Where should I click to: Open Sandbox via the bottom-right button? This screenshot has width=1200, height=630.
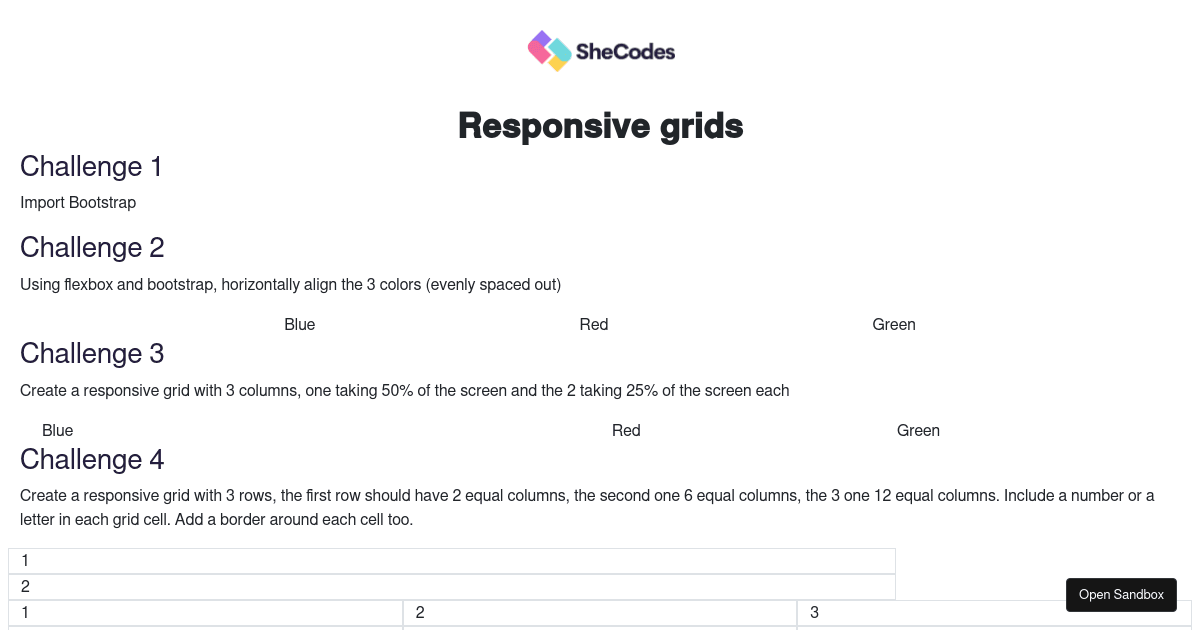[x=1121, y=594]
